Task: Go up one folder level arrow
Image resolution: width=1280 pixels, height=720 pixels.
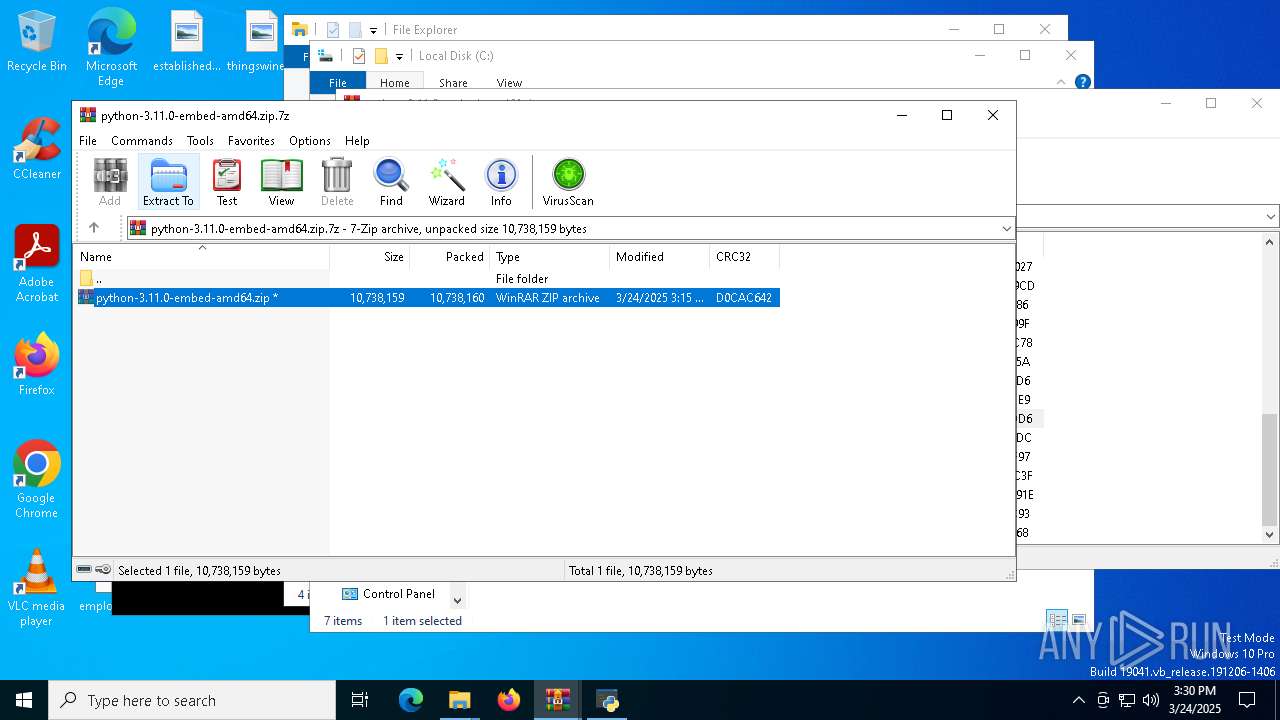Action: pyautogui.click(x=94, y=228)
